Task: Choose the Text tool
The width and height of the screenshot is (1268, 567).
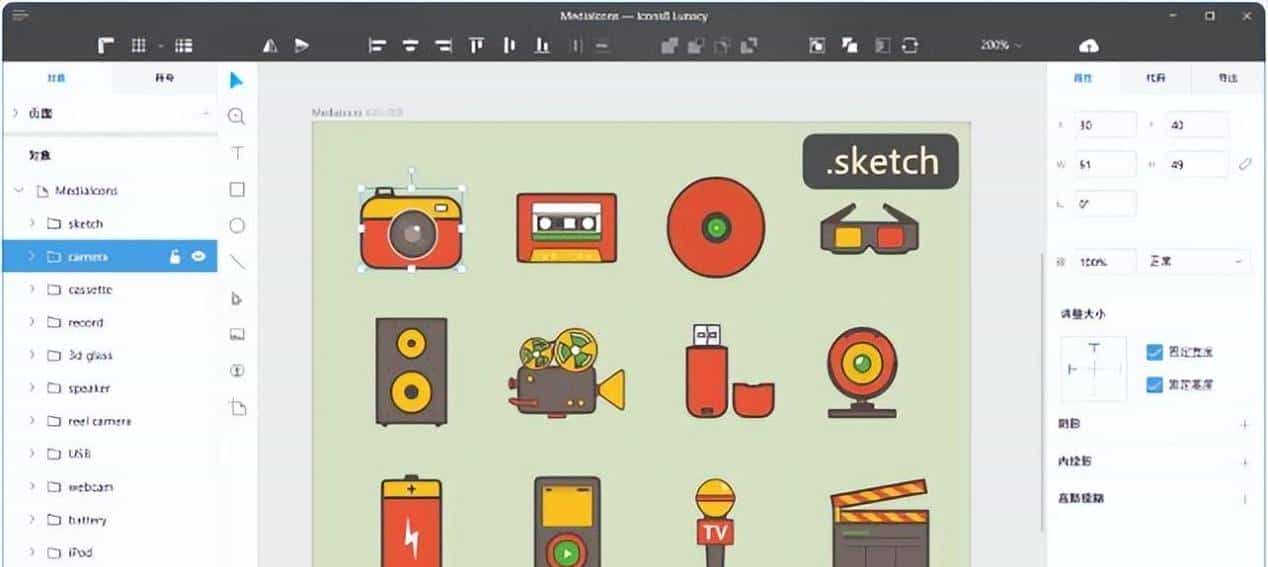Action: (237, 153)
